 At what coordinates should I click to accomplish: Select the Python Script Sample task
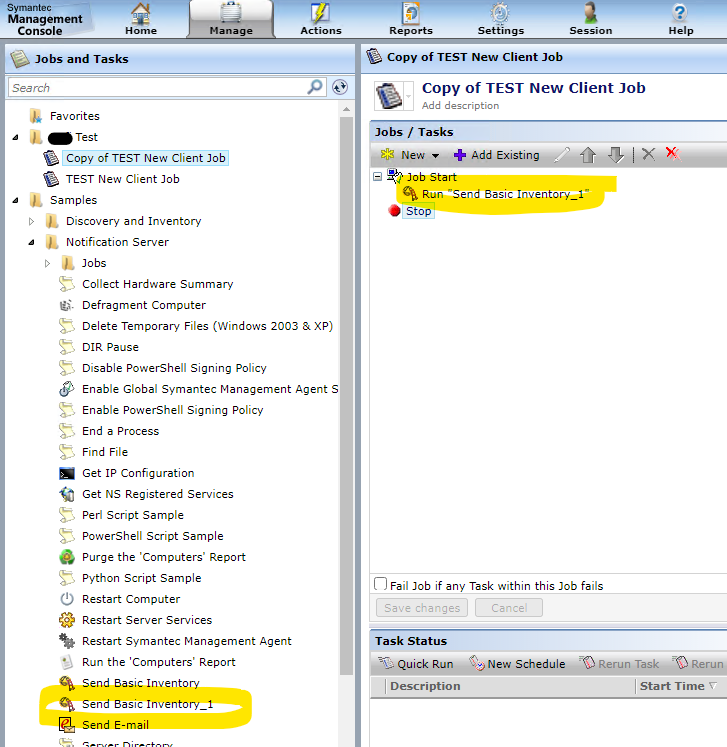point(141,578)
